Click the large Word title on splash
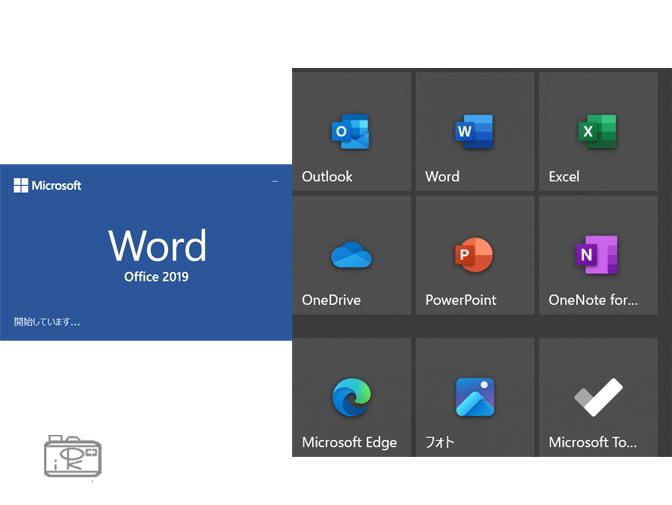This screenshot has height=505, width=672. pyautogui.click(x=157, y=246)
